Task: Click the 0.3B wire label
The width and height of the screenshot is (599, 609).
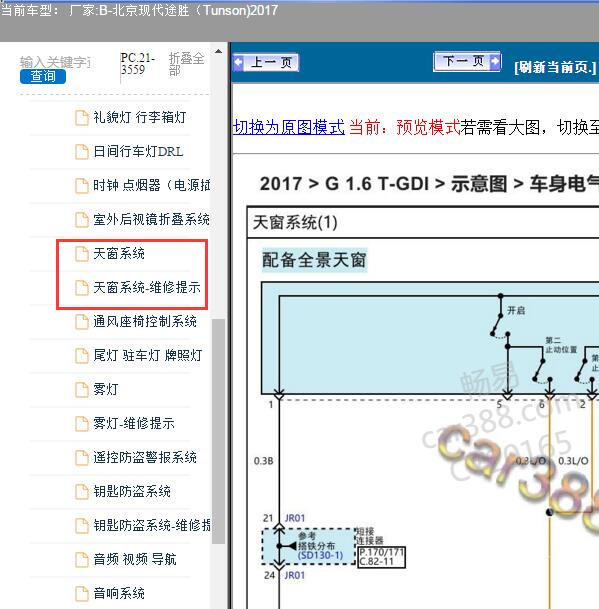Action: click(264, 461)
